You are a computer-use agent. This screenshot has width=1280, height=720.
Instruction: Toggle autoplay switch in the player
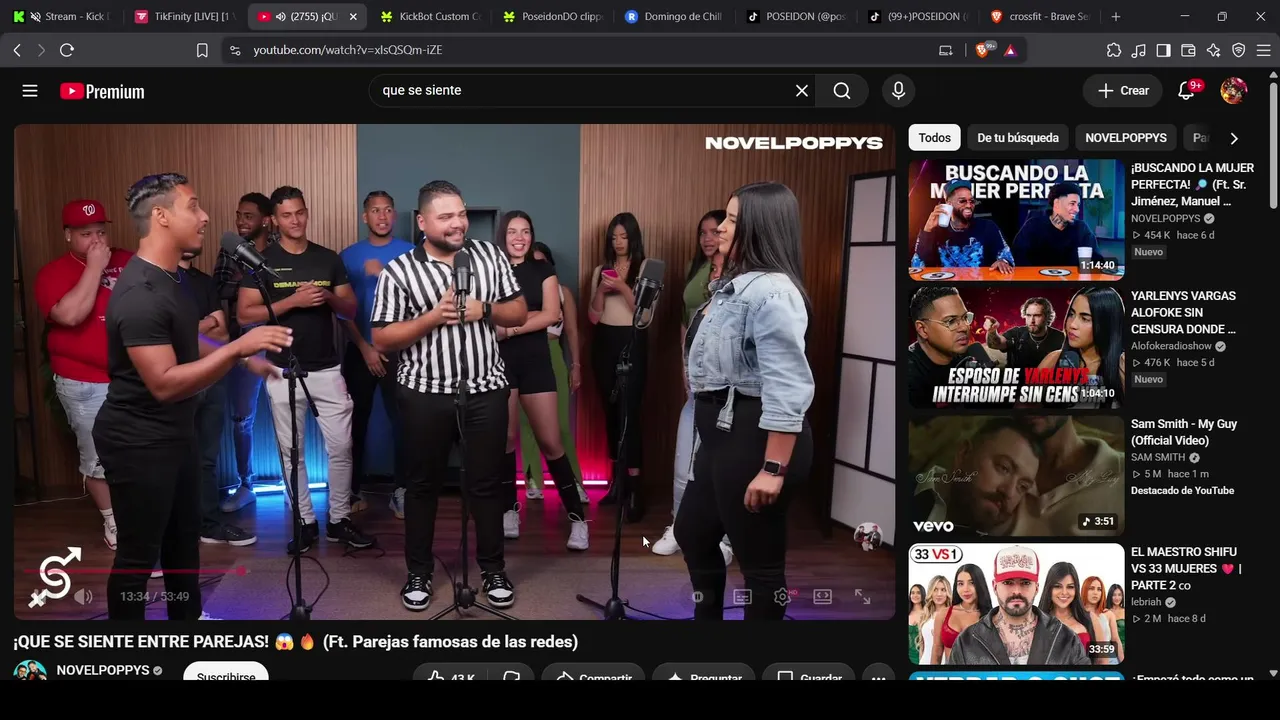[698, 597]
